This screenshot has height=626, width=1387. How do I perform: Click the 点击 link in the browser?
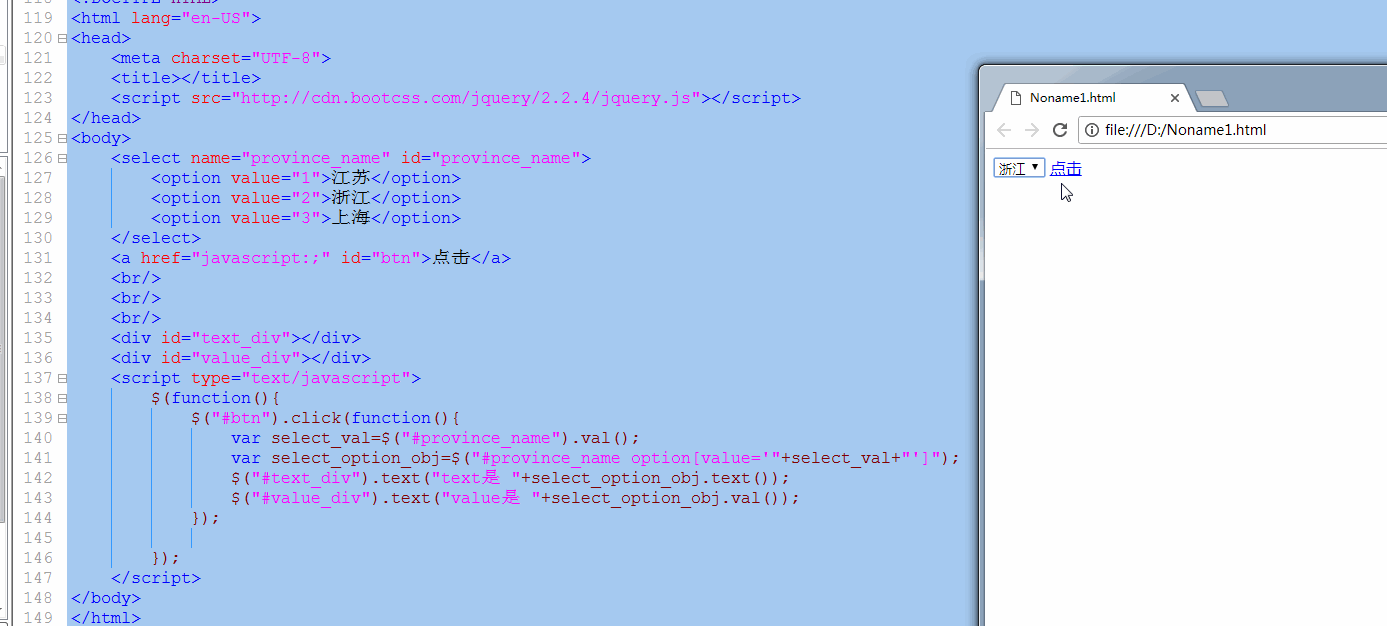(x=1065, y=168)
